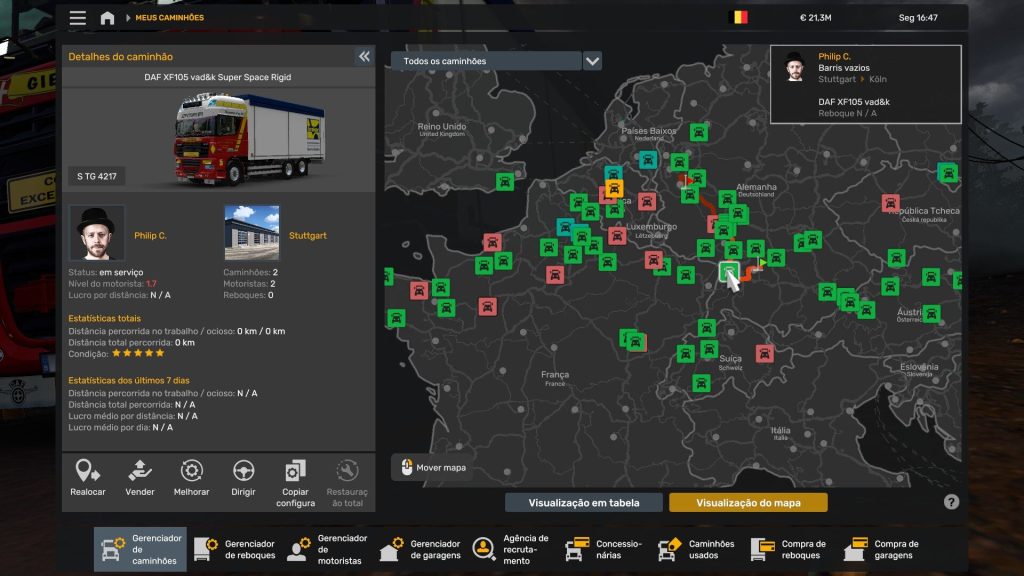Image resolution: width=1024 pixels, height=576 pixels.
Task: Open Compra de reboques
Action: click(789, 549)
